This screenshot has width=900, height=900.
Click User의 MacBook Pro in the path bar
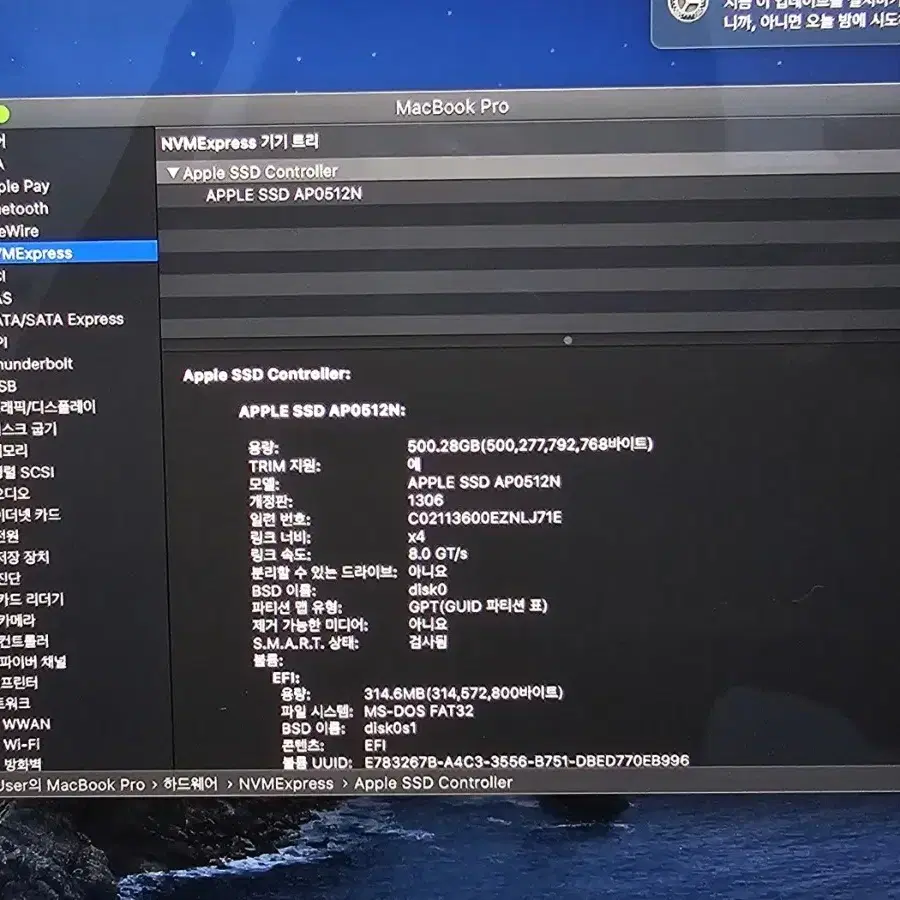click(x=72, y=785)
